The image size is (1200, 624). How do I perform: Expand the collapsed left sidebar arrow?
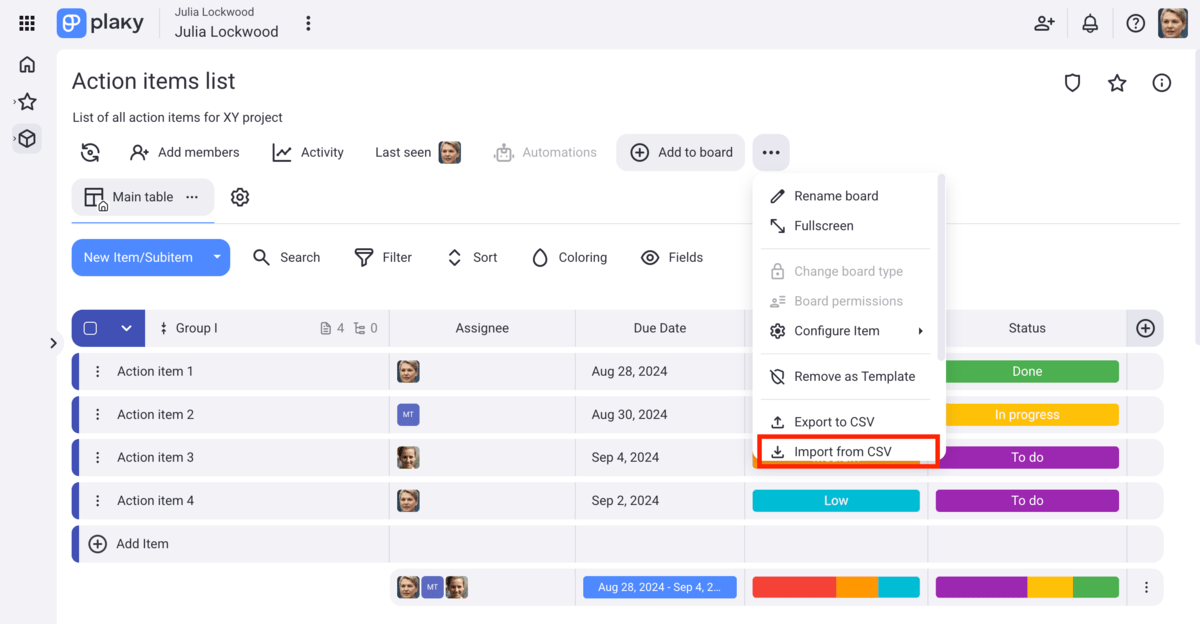pyautogui.click(x=53, y=343)
